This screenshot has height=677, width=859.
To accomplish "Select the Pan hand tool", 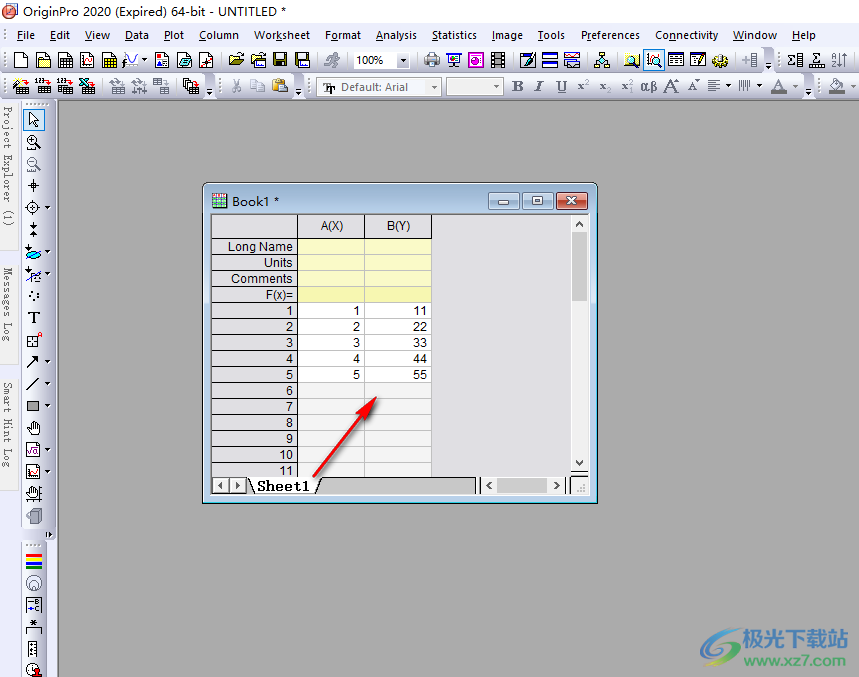I will pos(33,428).
